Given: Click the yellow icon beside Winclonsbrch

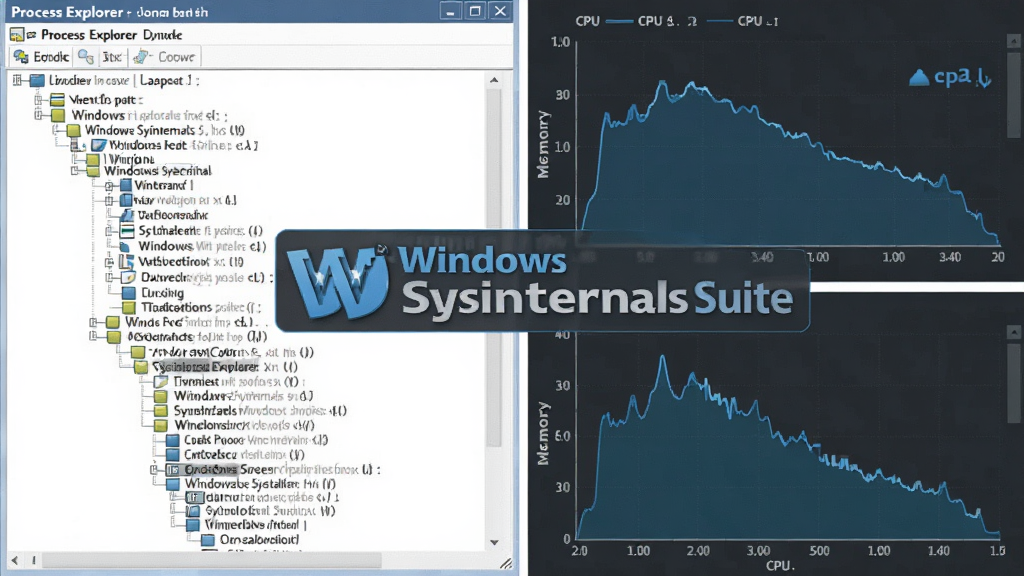Looking at the screenshot, I should 161,425.
